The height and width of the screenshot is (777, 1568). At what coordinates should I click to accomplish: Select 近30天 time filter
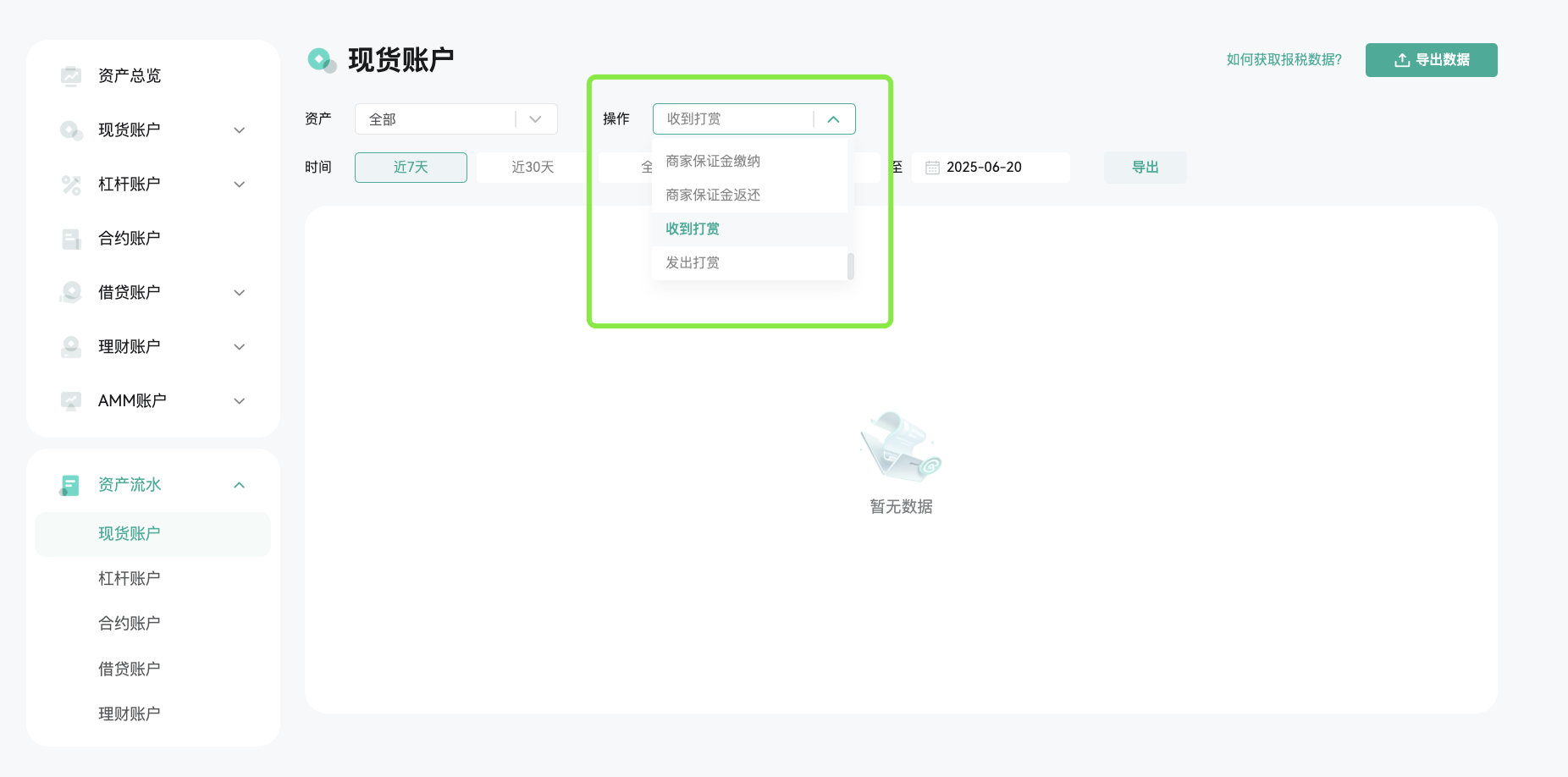(533, 168)
